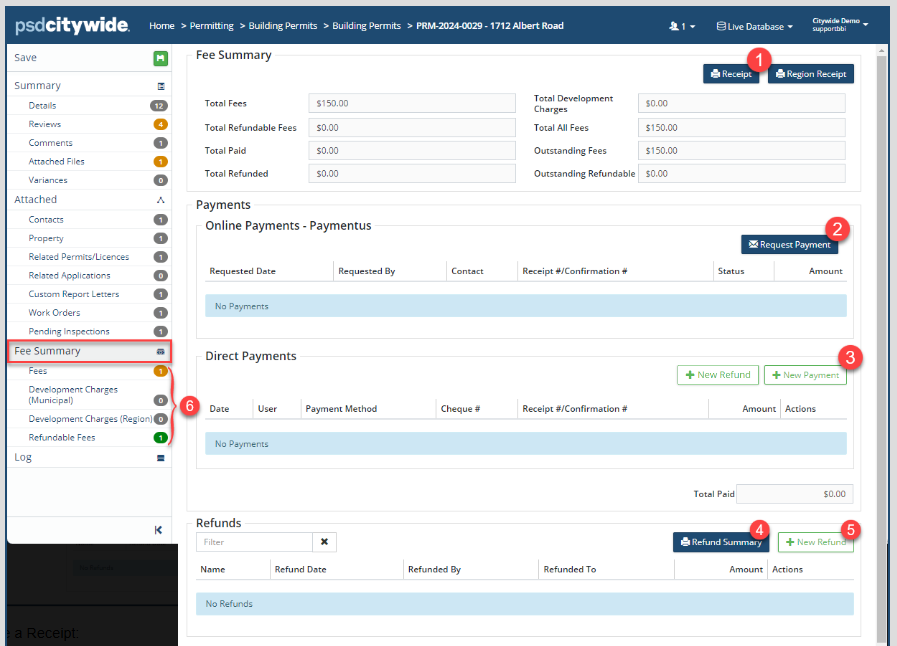Open the Live Database dropdown
Image resolution: width=897 pixels, height=646 pixels.
click(x=755, y=26)
